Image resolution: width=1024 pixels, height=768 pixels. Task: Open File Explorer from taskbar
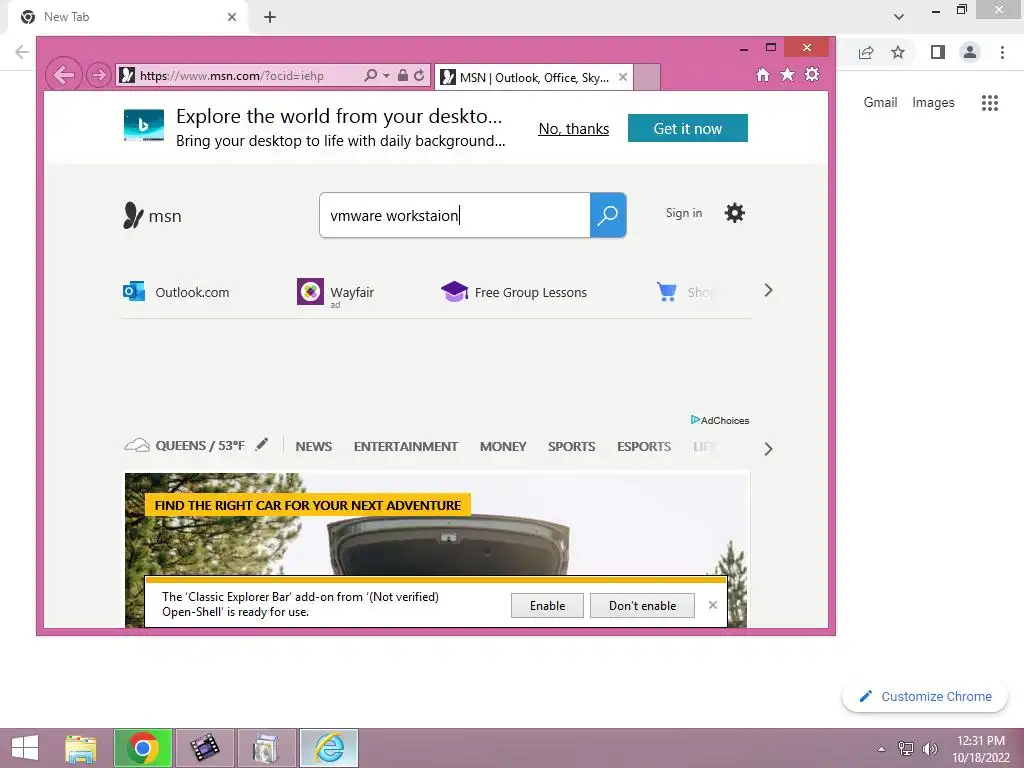(81, 748)
